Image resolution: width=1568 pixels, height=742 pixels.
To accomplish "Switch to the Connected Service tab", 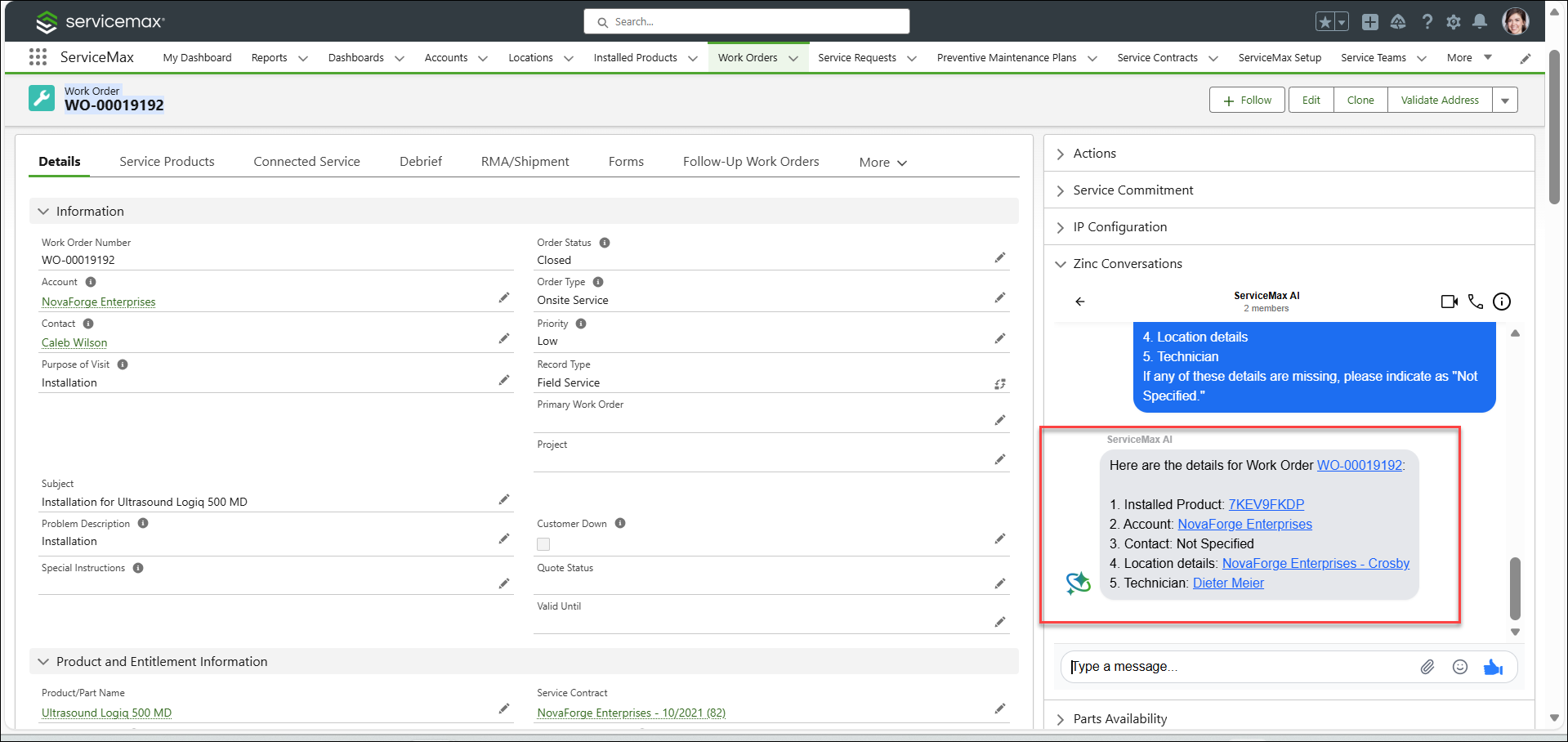I will click(306, 162).
